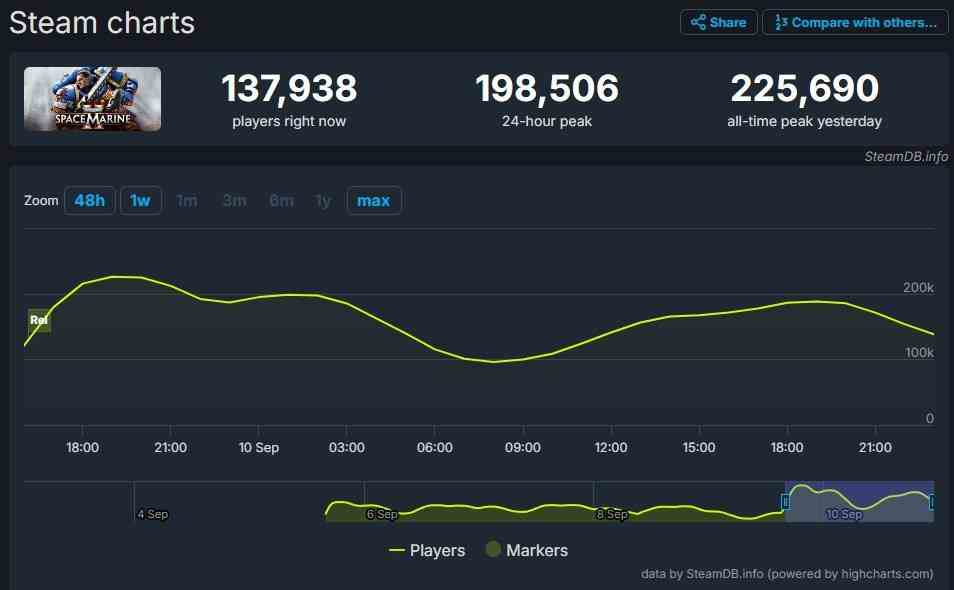The width and height of the screenshot is (954, 590).
Task: Click the Share button
Action: [719, 23]
